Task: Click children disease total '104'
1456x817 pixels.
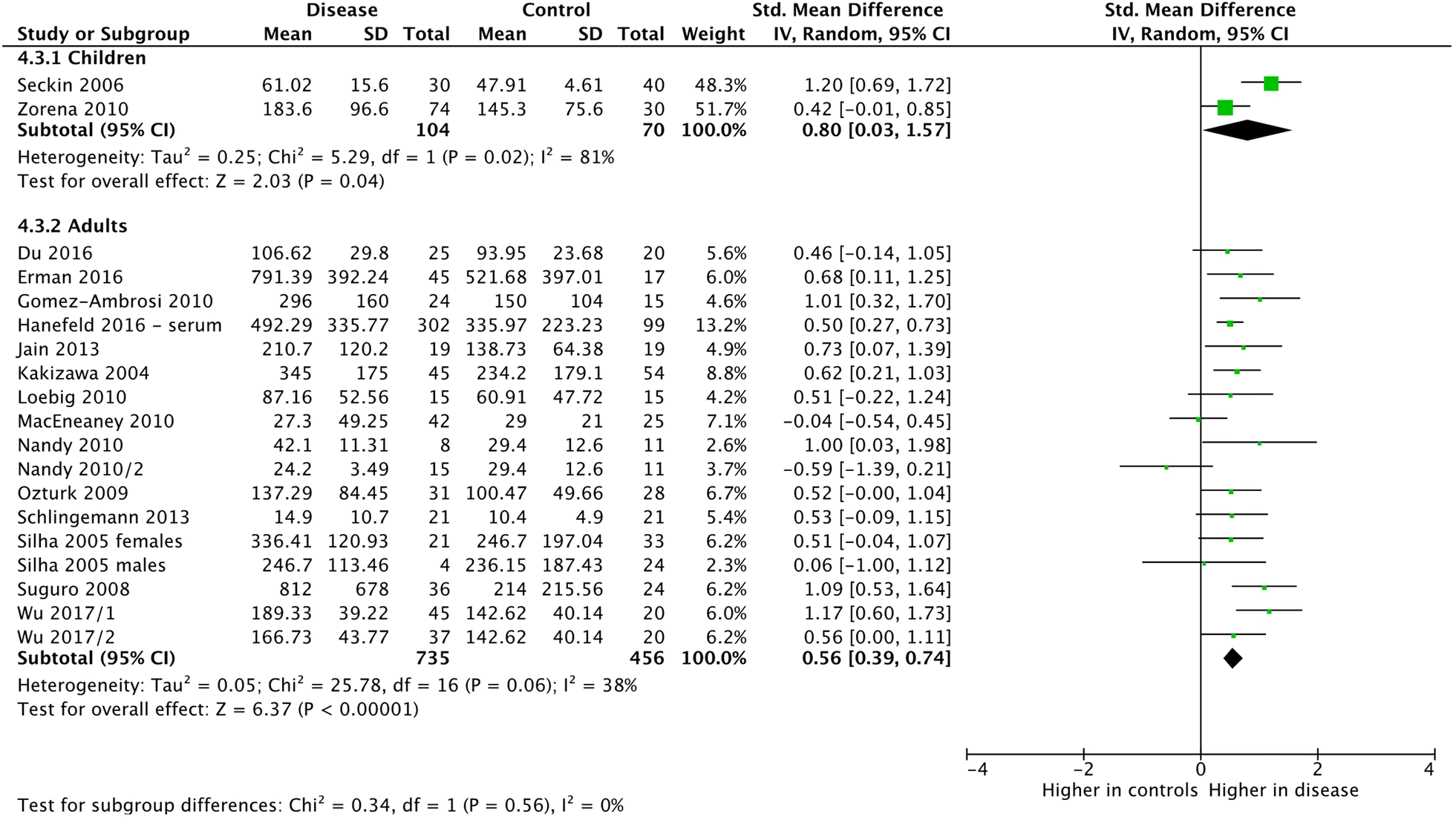Action: (433, 130)
